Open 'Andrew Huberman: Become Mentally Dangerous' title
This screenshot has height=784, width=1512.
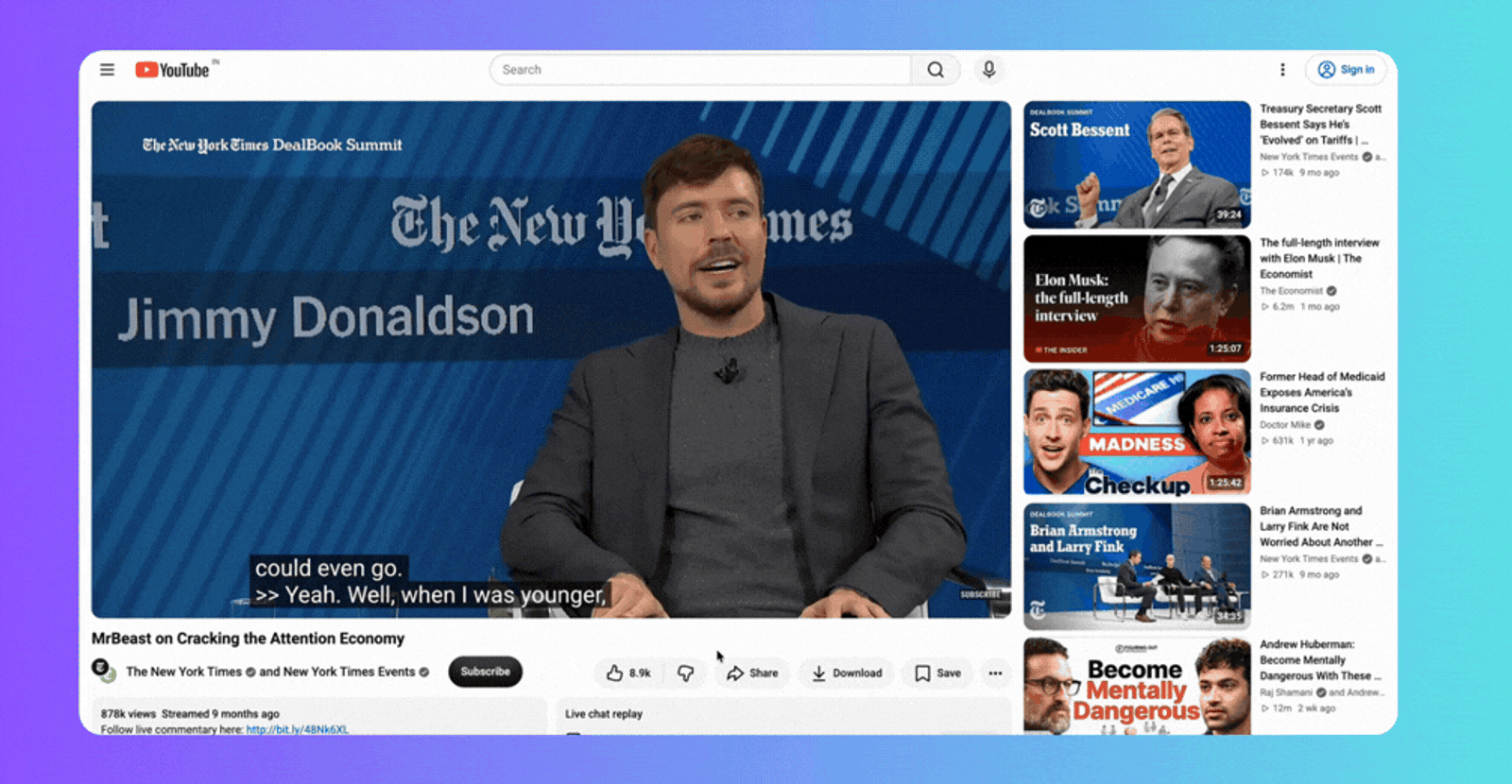pos(1320,660)
